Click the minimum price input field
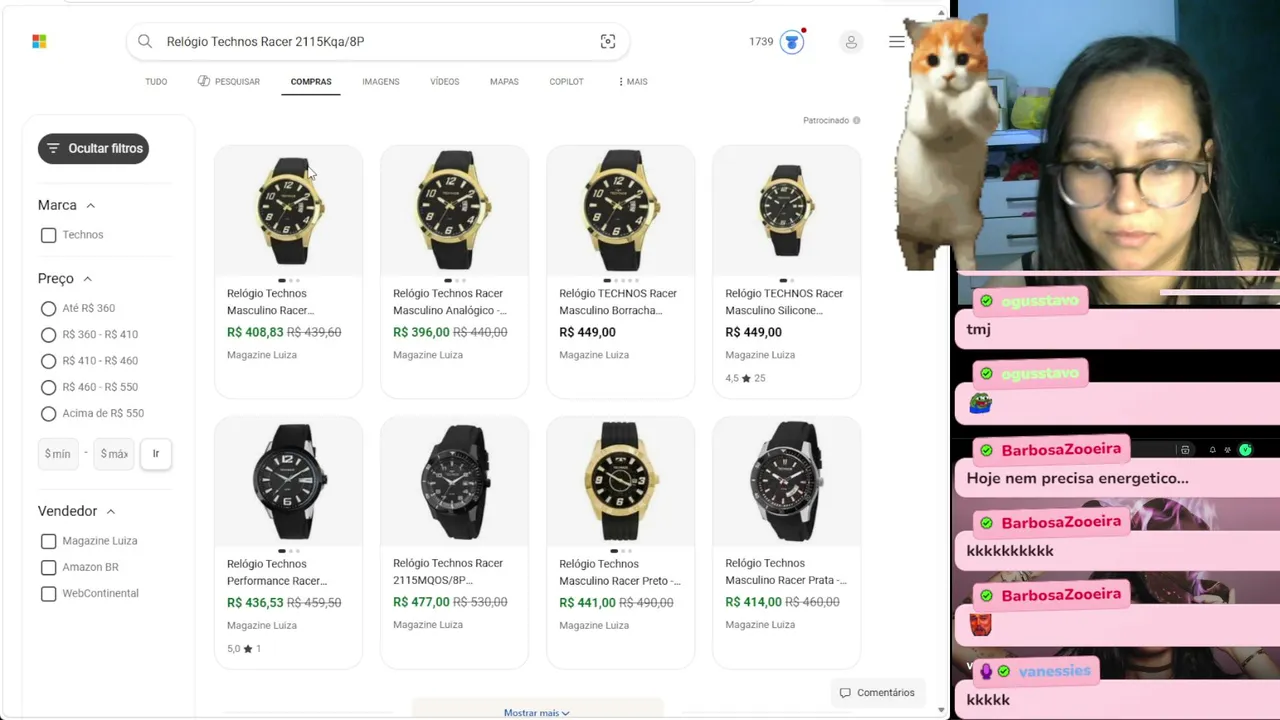Viewport: 1280px width, 720px height. (58, 454)
